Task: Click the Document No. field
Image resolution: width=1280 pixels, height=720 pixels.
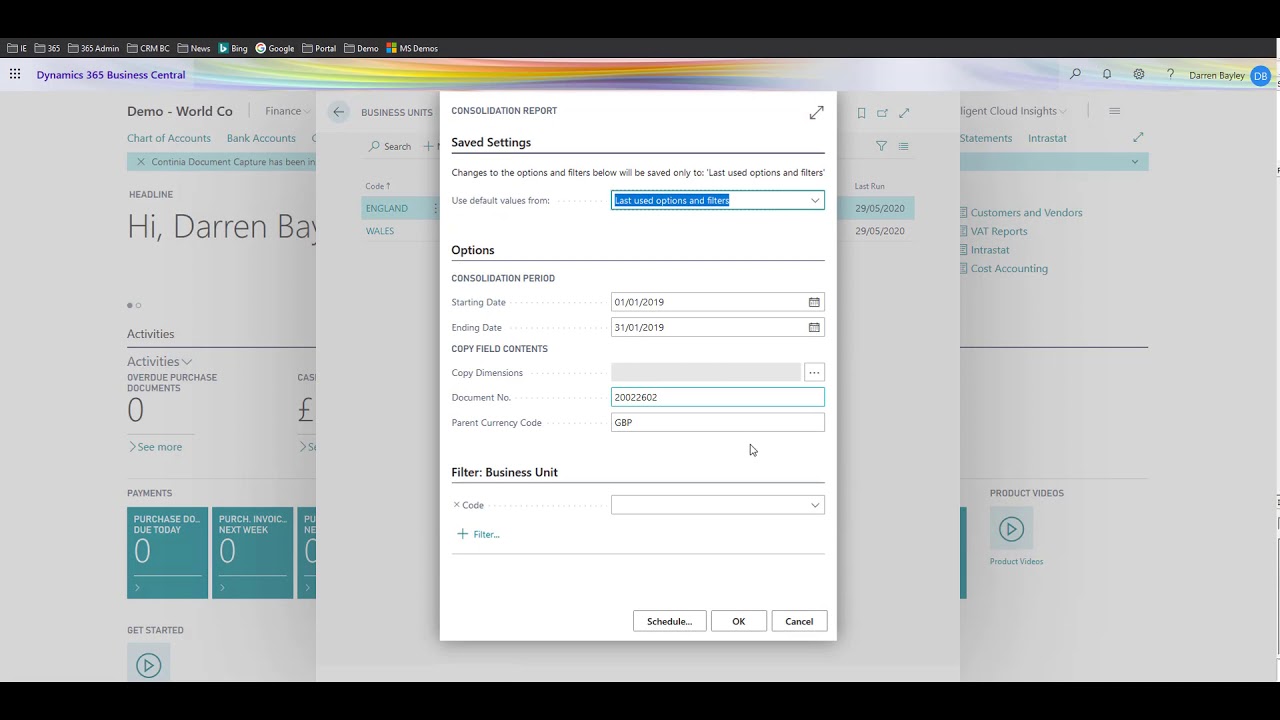Action: click(718, 397)
